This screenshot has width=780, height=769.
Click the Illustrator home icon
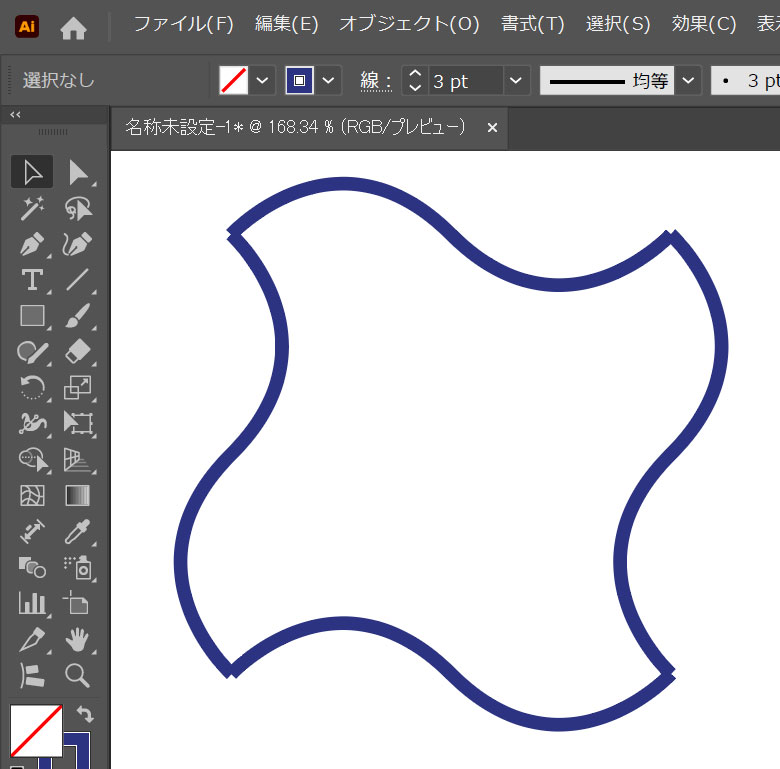point(74,27)
